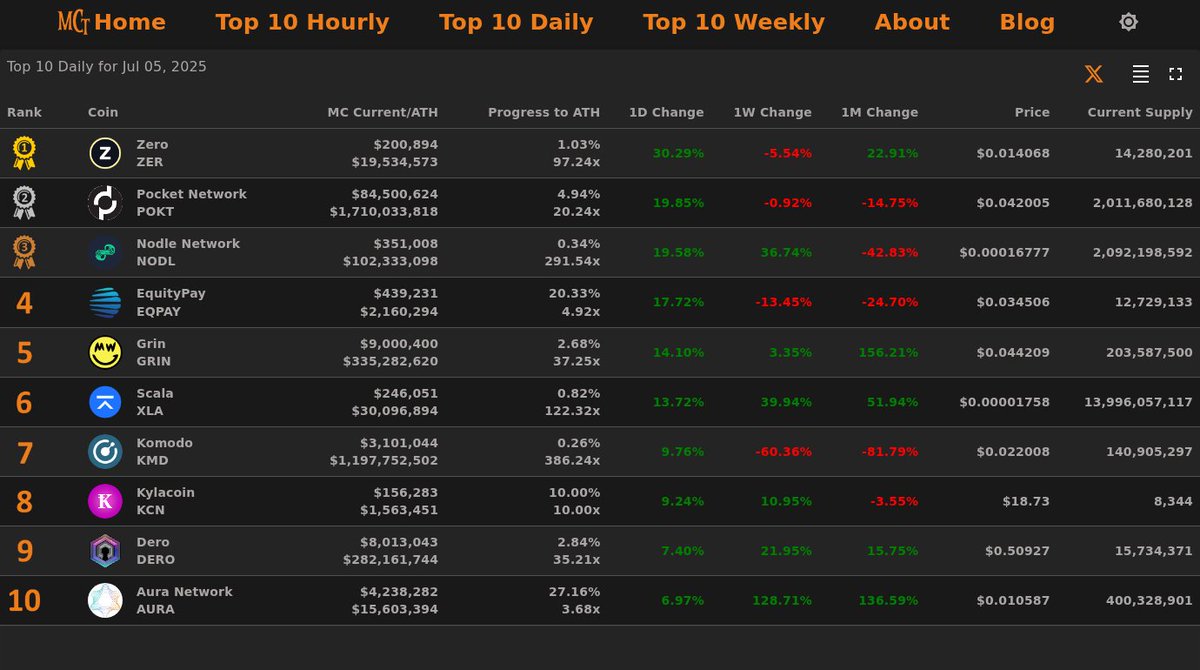Click the Nodle Network coin logo
This screenshot has width=1200, height=670.
[x=105, y=252]
